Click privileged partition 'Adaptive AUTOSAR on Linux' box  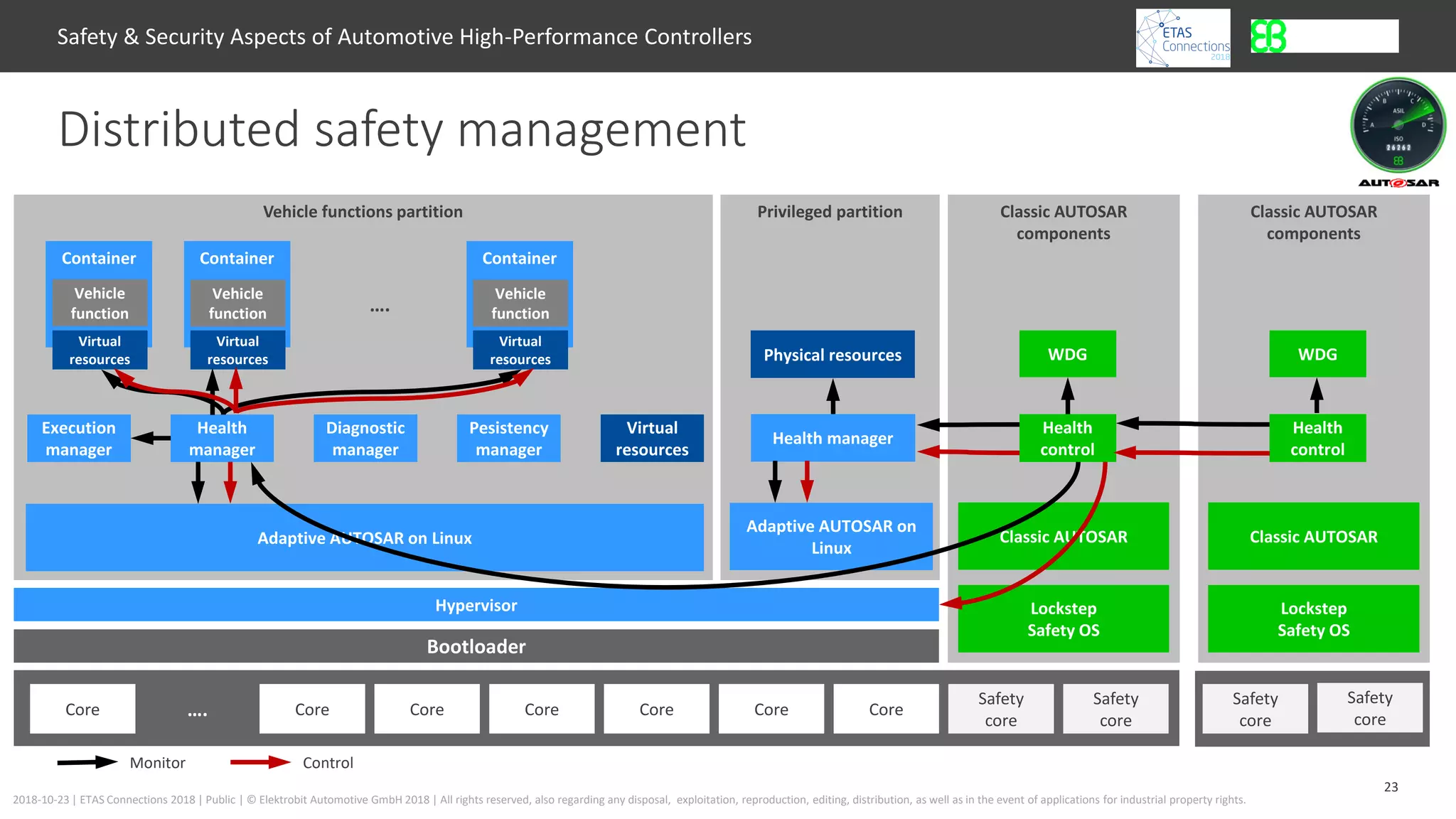click(831, 537)
